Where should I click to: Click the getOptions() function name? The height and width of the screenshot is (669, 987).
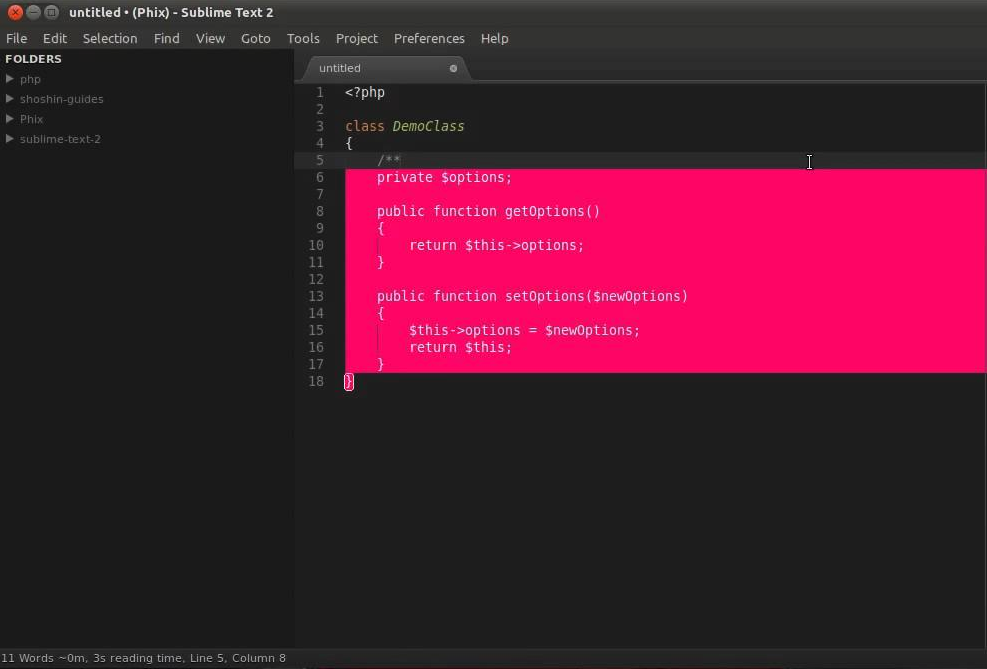point(553,211)
